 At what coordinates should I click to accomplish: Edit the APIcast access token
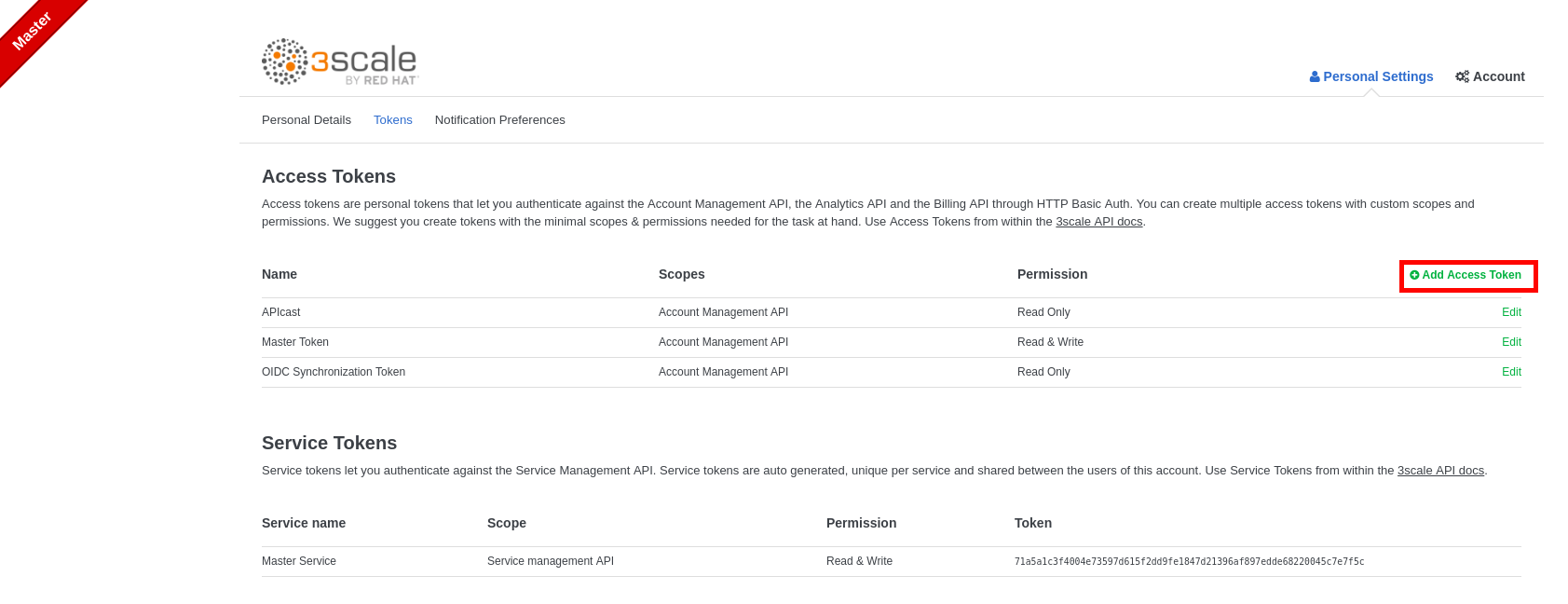pos(1511,312)
